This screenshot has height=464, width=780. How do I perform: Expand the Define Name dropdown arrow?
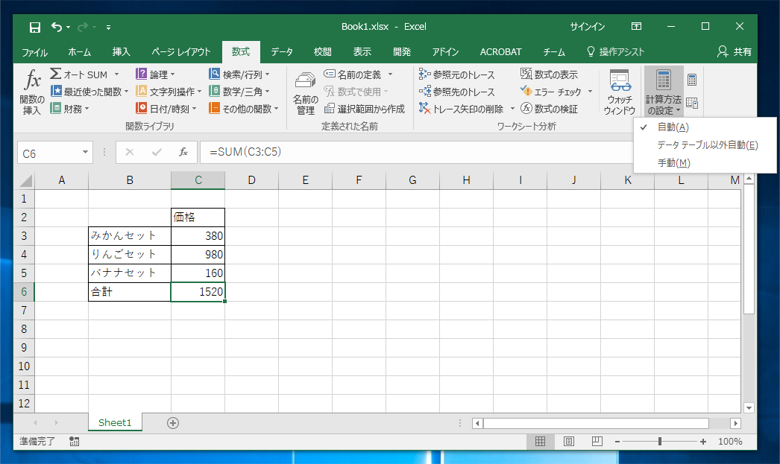(390, 75)
